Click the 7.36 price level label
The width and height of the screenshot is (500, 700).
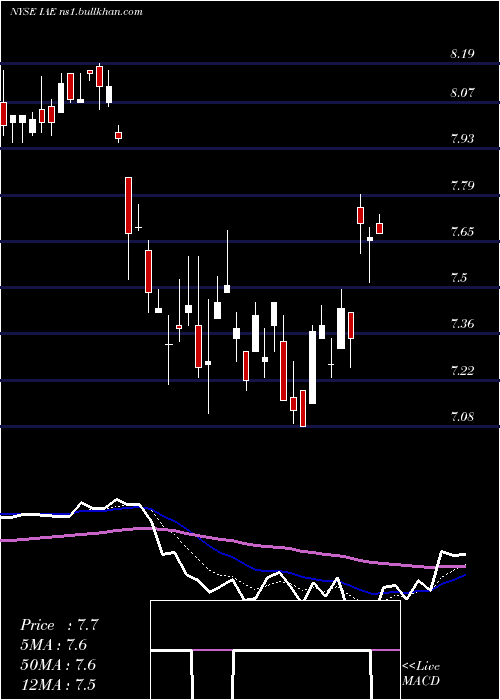tap(462, 324)
